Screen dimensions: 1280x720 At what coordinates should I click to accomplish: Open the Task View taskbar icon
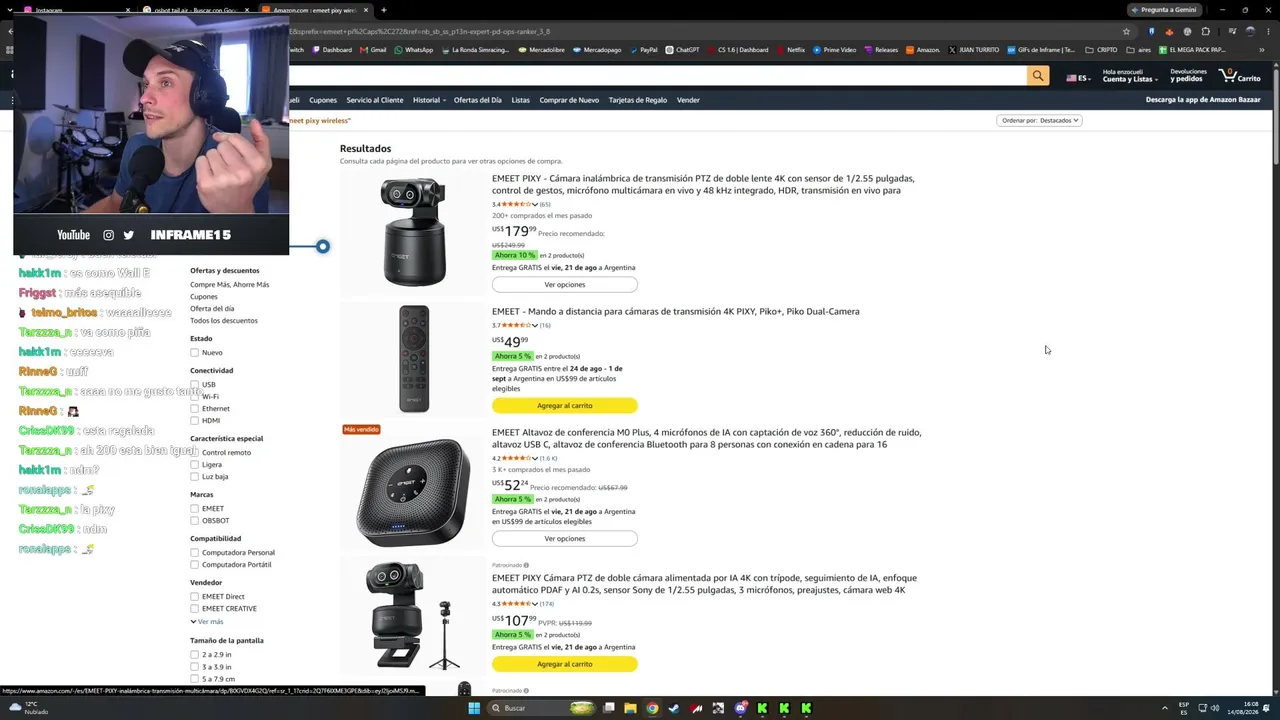tap(608, 708)
